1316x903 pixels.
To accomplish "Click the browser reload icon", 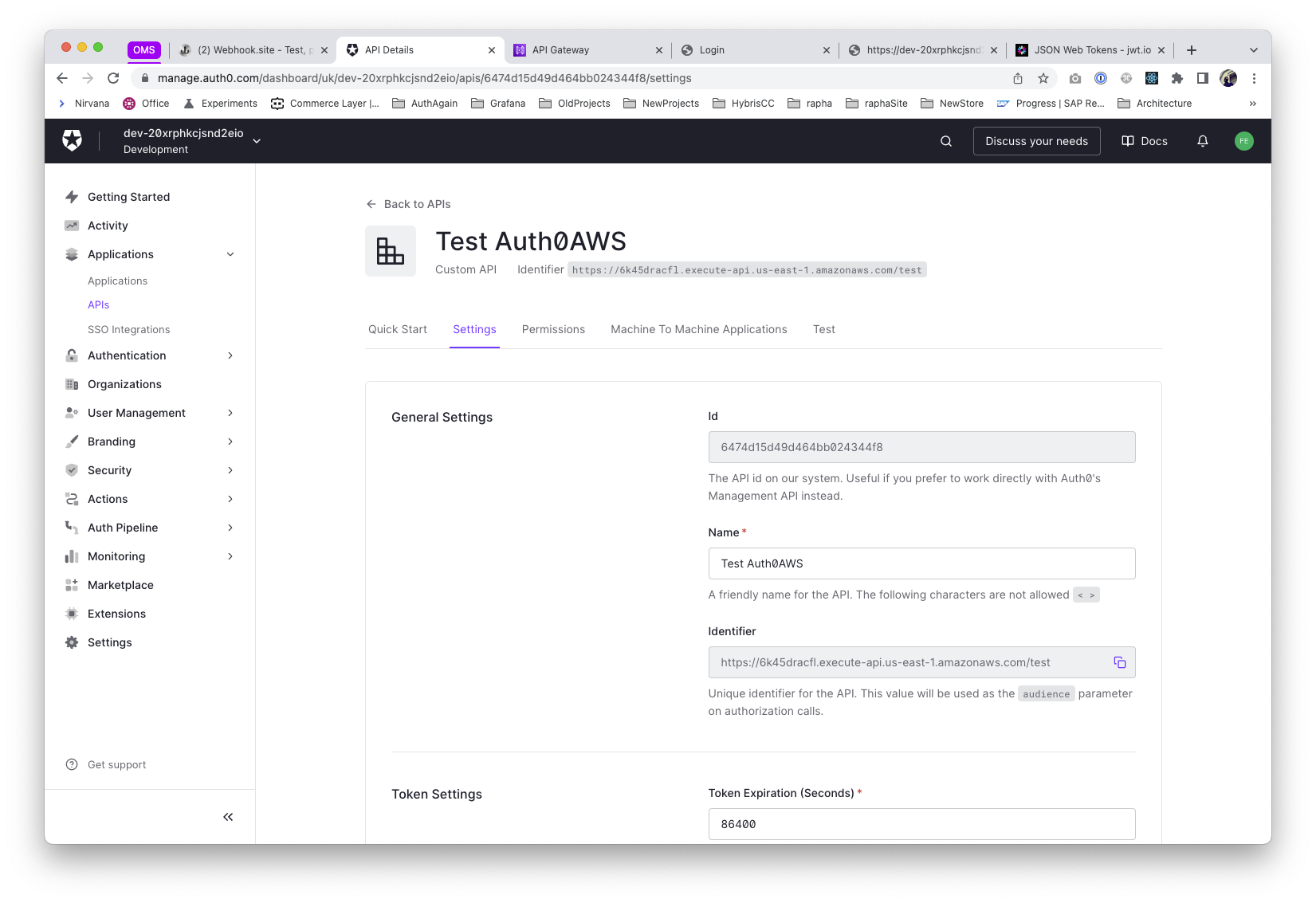I will (x=113, y=78).
